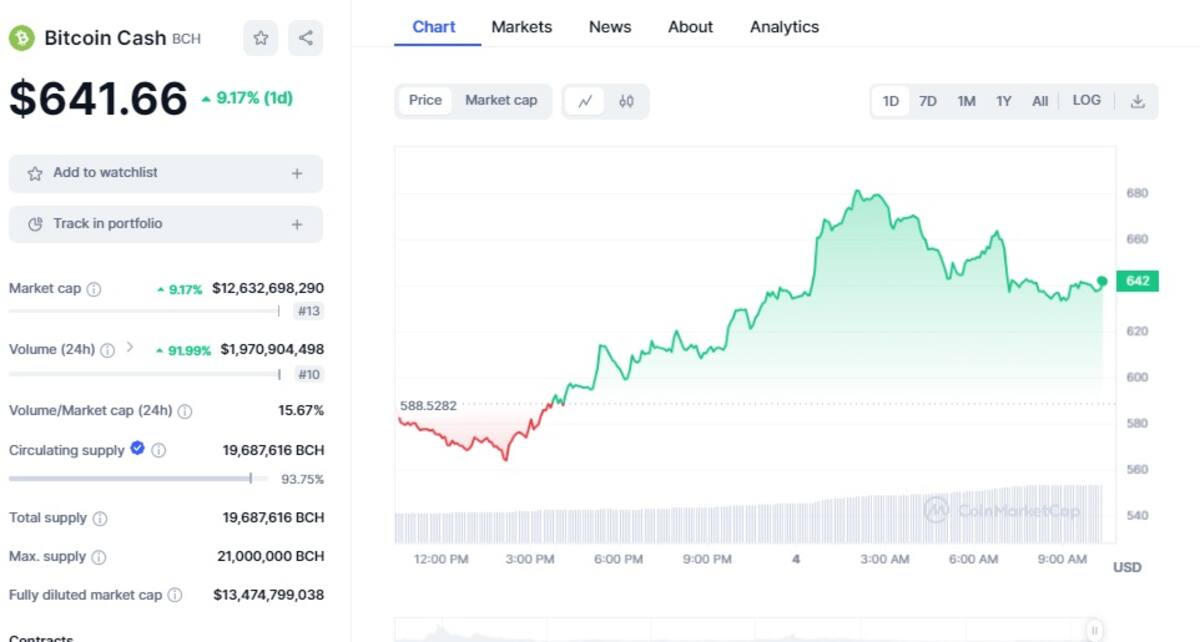This screenshot has width=1200, height=642.
Task: Click the #13 market cap rank badge
Action: pos(309,311)
